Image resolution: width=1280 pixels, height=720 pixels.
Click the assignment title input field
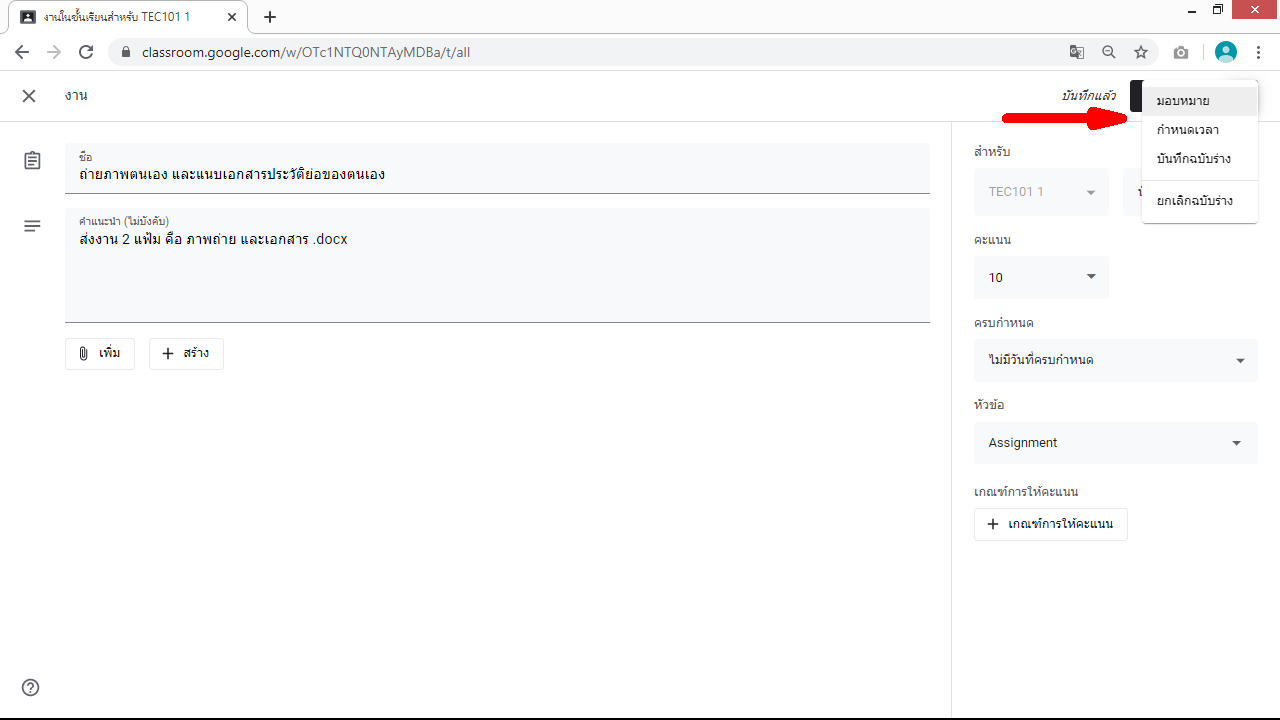[497, 174]
